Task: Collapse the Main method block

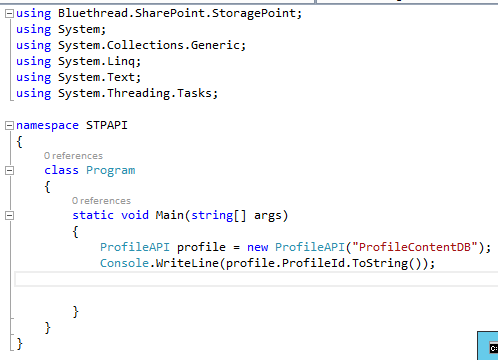Action: 9,216
